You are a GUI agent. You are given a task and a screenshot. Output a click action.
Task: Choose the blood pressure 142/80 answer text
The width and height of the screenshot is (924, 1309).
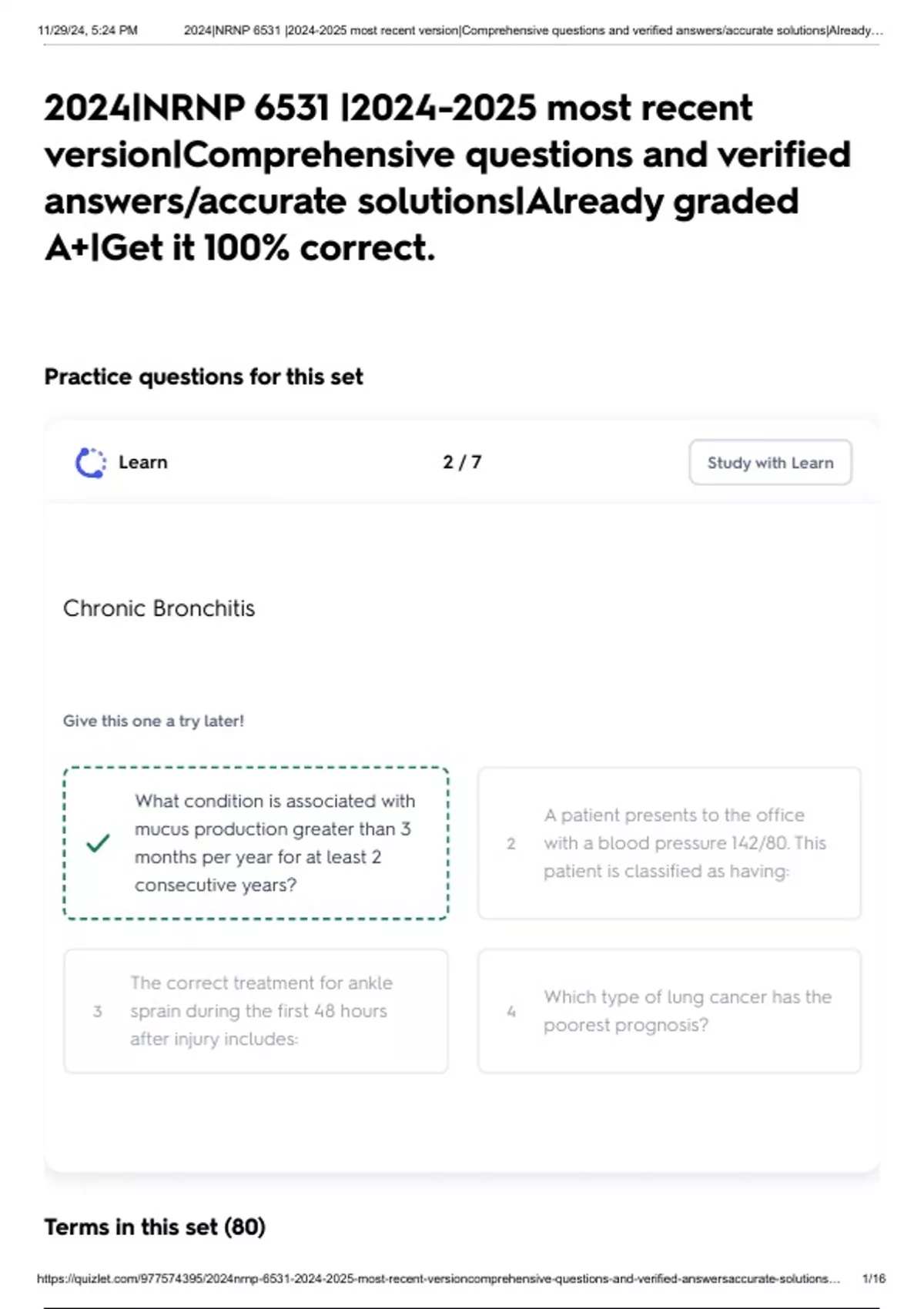684,843
